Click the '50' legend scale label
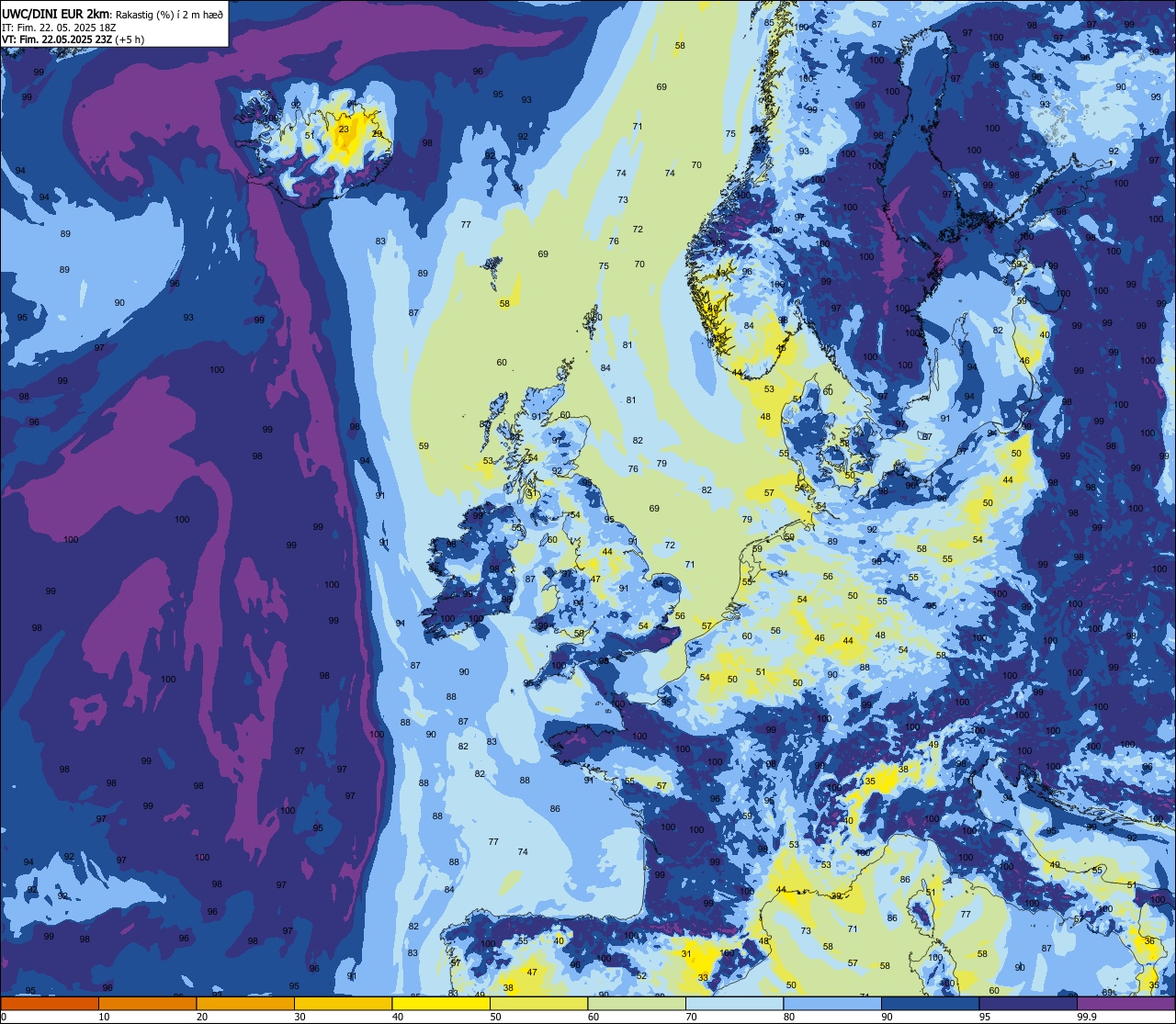1176x1024 pixels. click(x=495, y=1017)
